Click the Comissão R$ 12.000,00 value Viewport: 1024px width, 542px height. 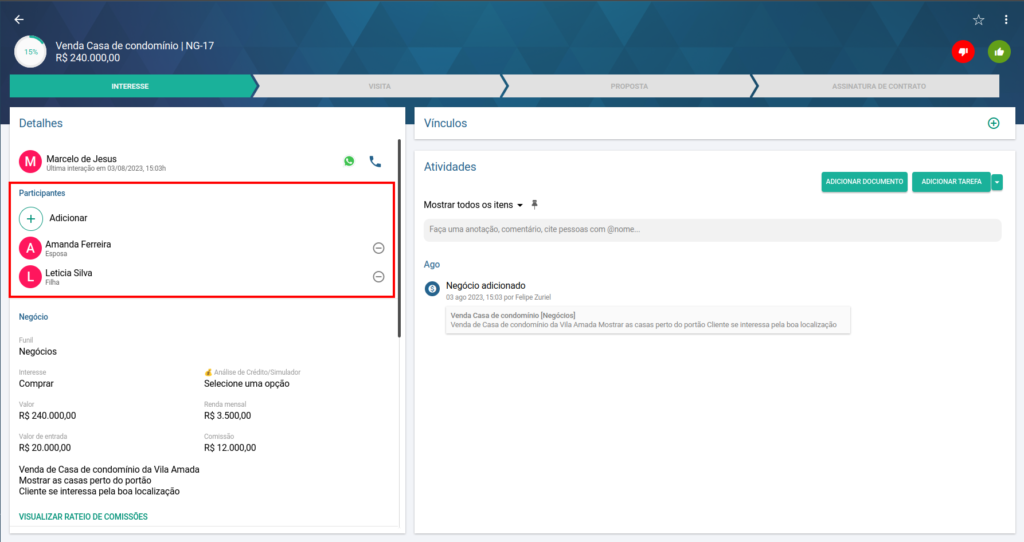point(230,448)
